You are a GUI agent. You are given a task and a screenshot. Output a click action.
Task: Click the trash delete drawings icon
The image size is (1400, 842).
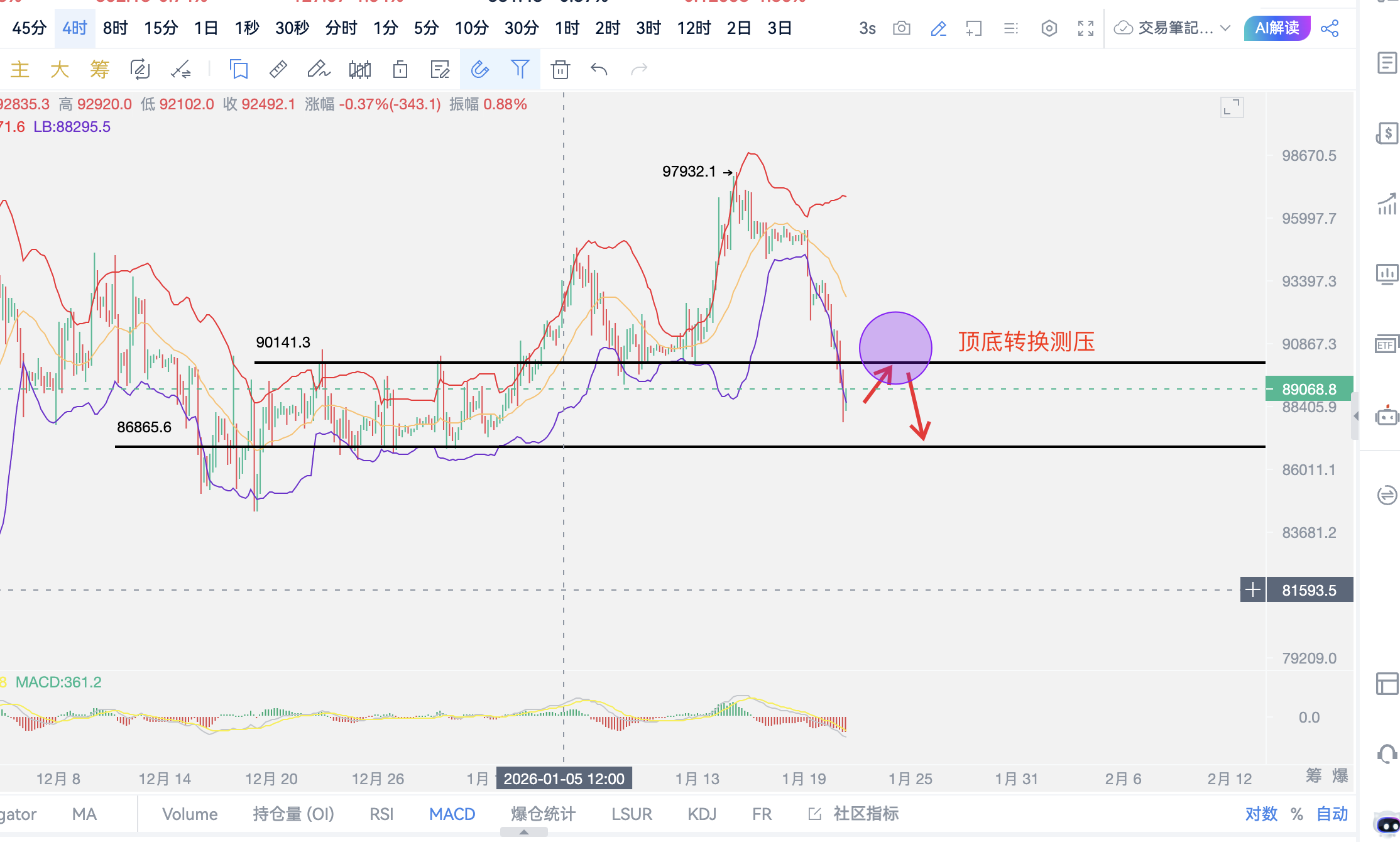click(x=560, y=69)
